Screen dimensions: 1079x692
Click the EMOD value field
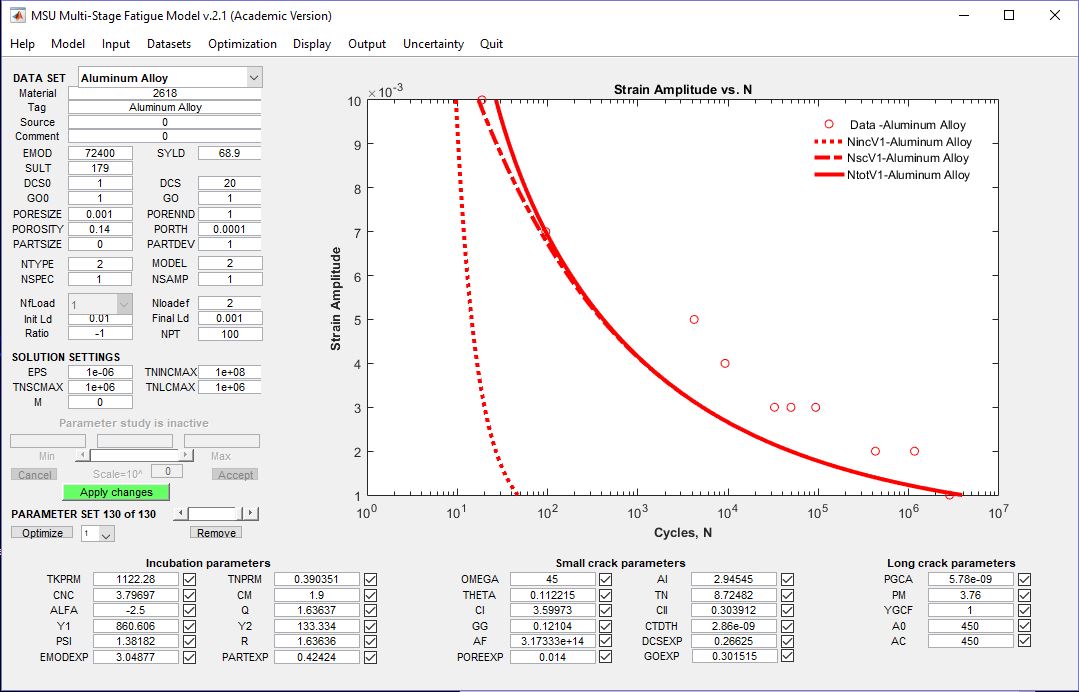(x=100, y=153)
